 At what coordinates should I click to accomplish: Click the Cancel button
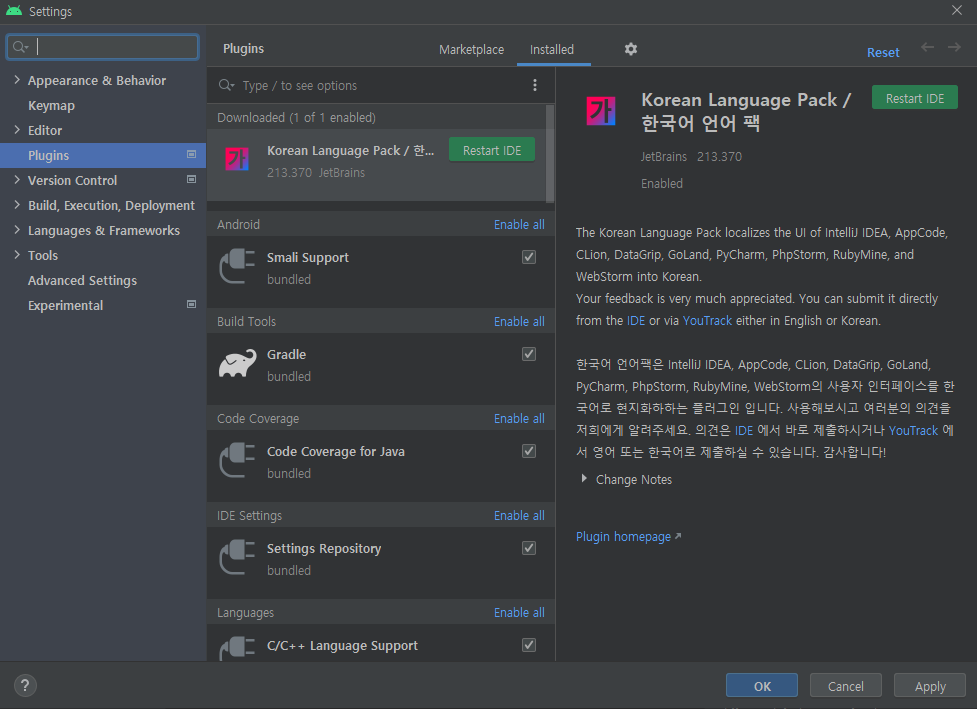point(846,685)
